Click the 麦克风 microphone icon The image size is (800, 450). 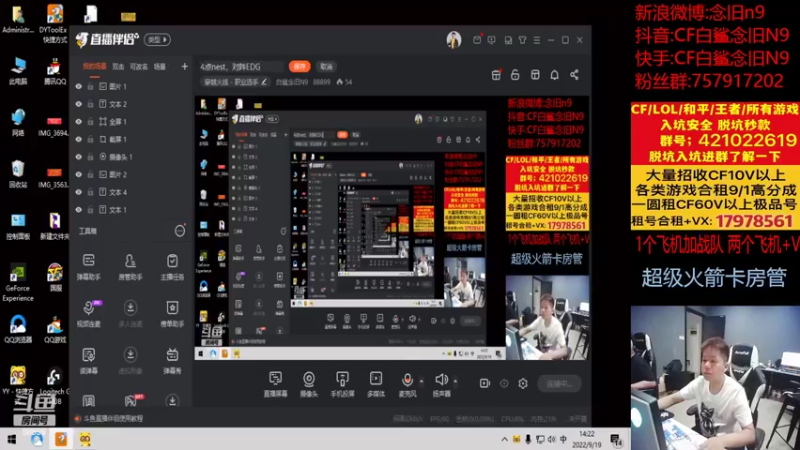point(407,380)
